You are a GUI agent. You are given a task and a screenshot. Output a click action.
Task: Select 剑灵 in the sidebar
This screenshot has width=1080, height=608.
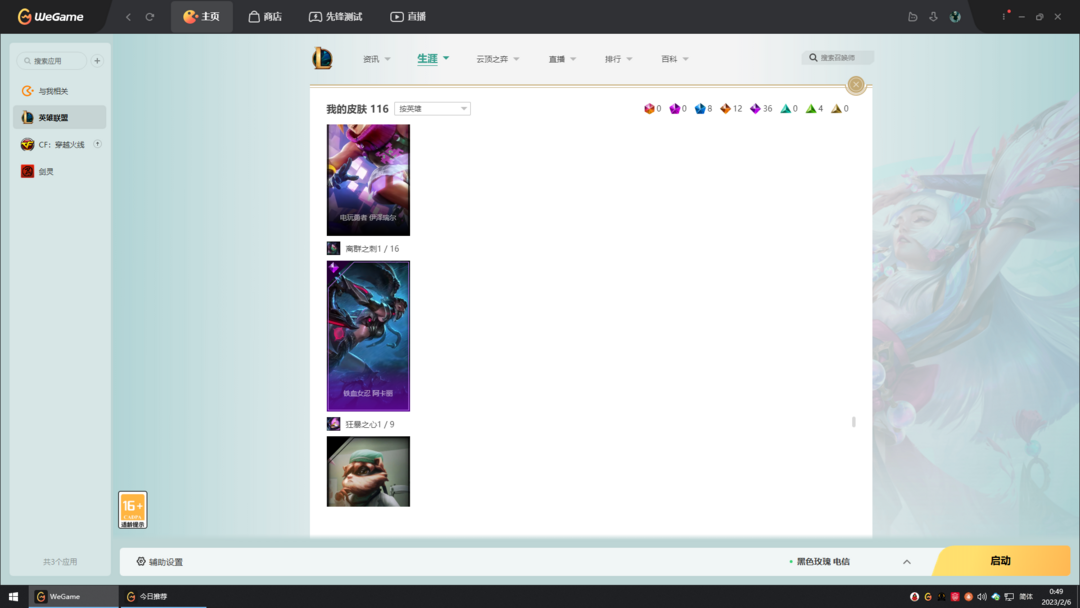pyautogui.click(x=60, y=171)
